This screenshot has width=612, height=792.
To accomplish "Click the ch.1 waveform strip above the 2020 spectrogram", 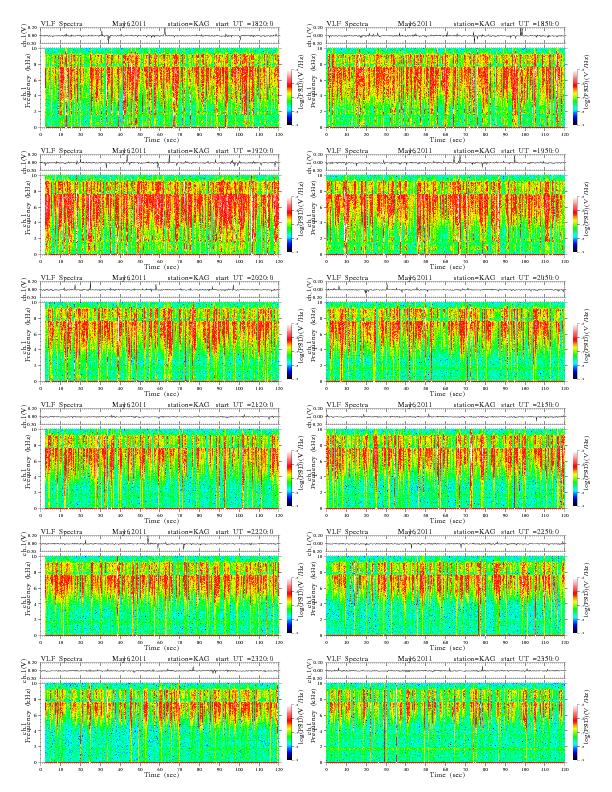I will click(160, 289).
